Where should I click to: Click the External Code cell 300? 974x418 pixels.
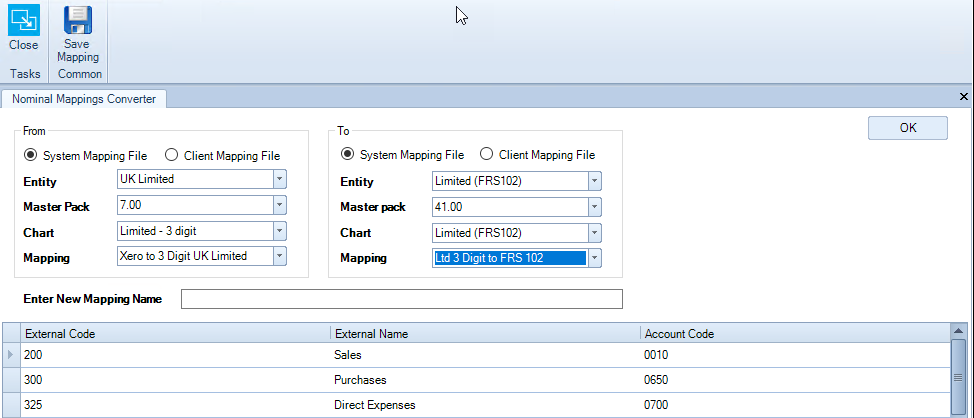coord(176,379)
